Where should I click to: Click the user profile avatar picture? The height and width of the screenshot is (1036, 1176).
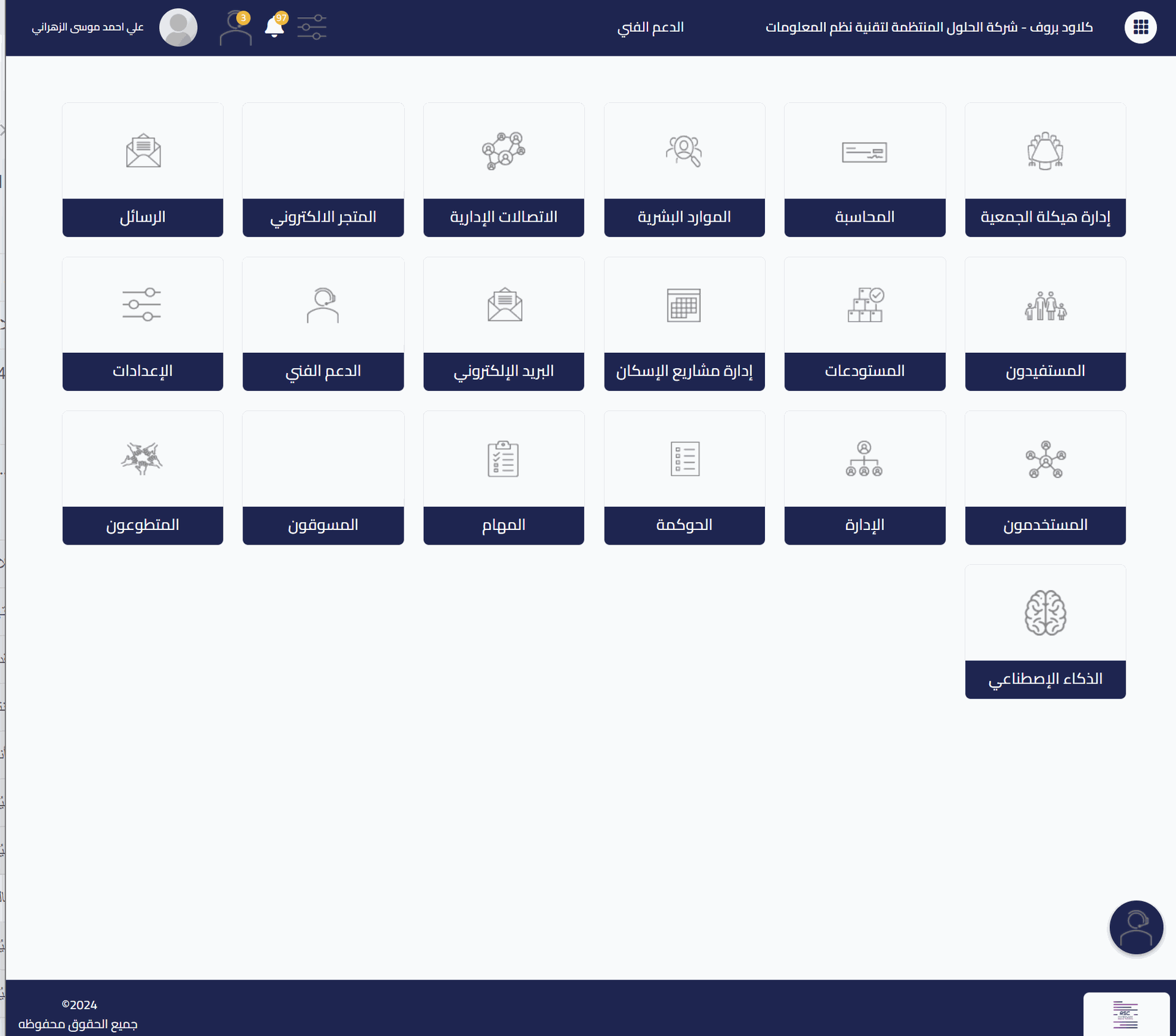coord(178,28)
